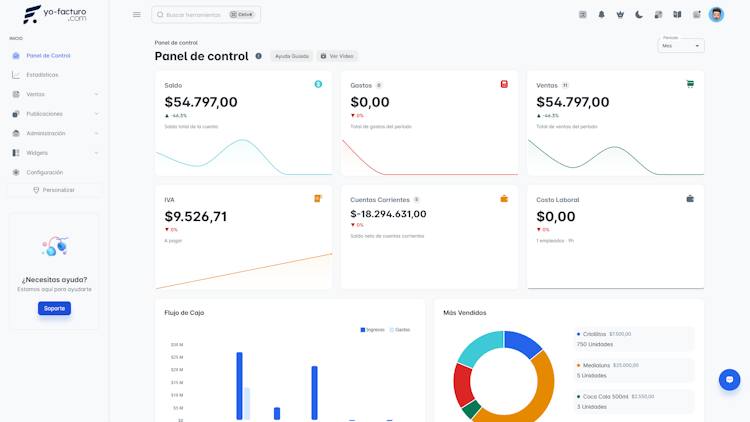Click the Buscar herramientas search field
750x422 pixels.
(x=206, y=15)
